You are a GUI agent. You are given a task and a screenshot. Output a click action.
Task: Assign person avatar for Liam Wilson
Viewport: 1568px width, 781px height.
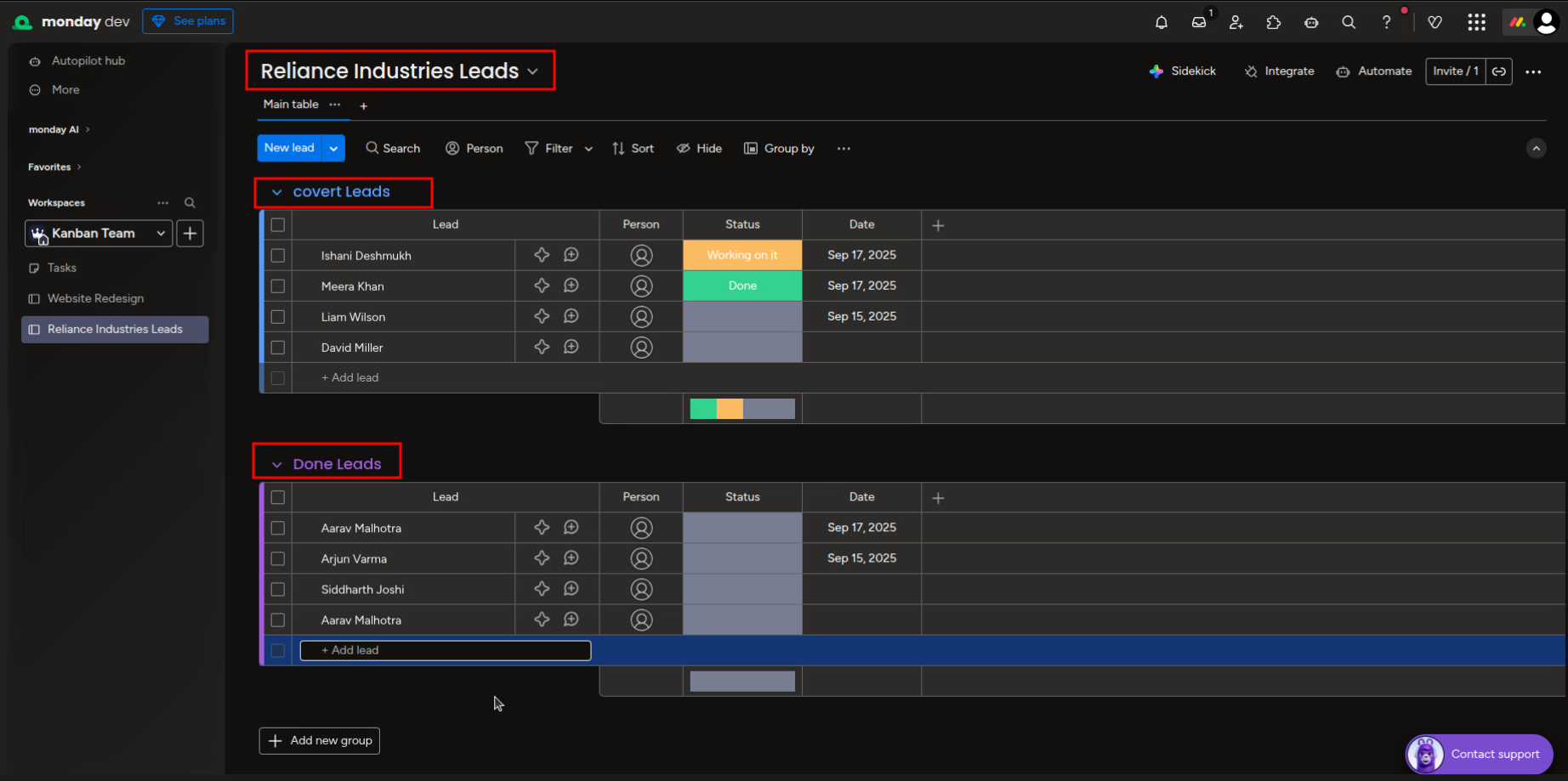(641, 317)
